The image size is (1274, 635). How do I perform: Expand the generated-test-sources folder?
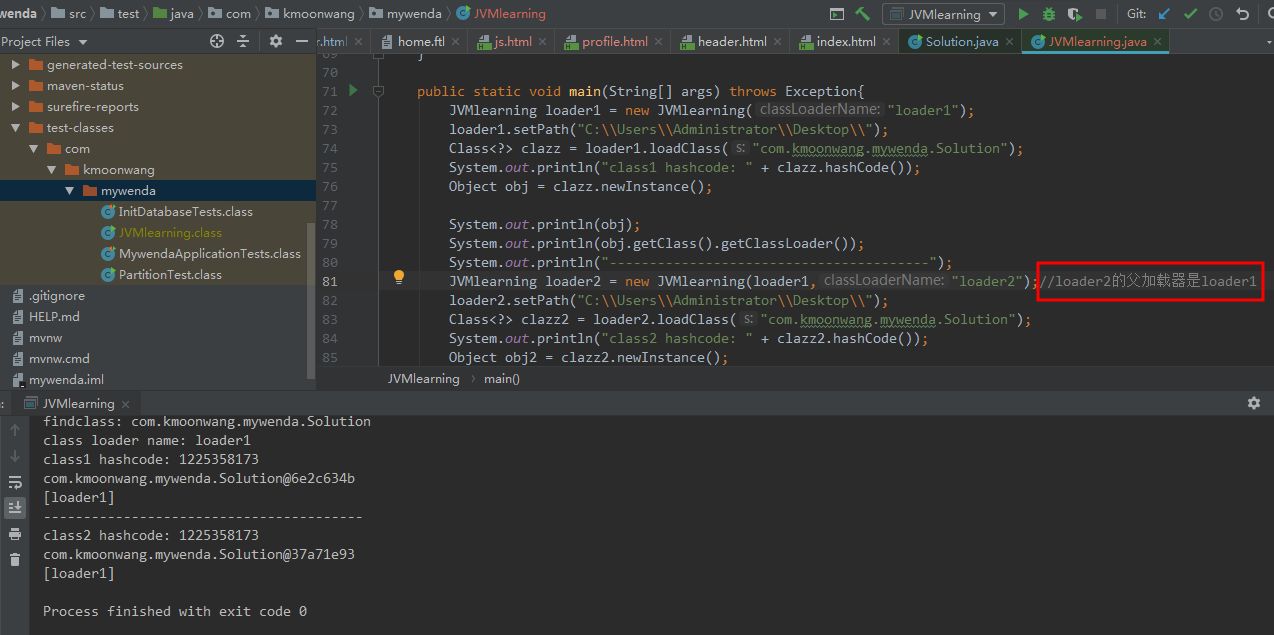tap(15, 64)
